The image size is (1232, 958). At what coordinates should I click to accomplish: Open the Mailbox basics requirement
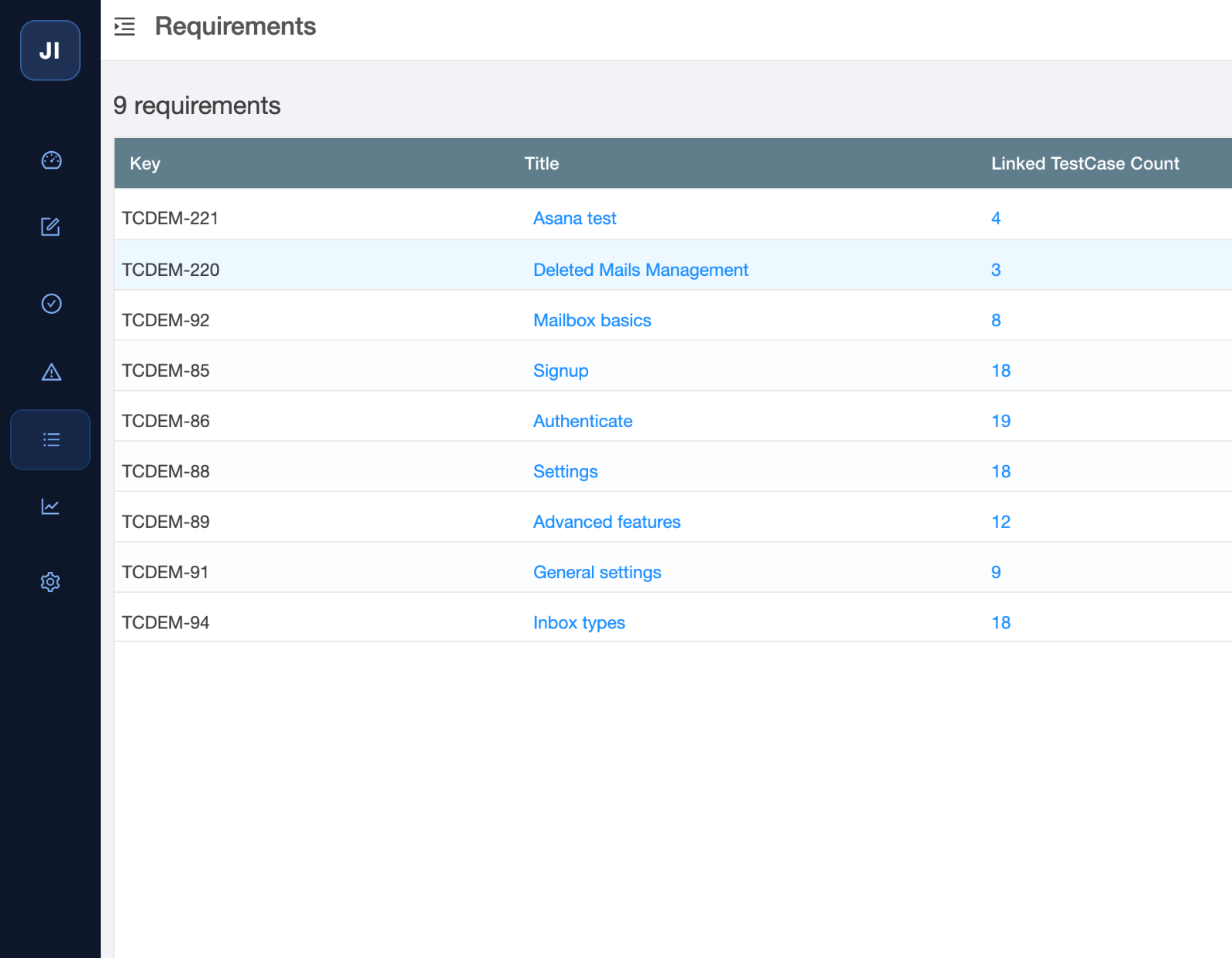[x=592, y=320]
